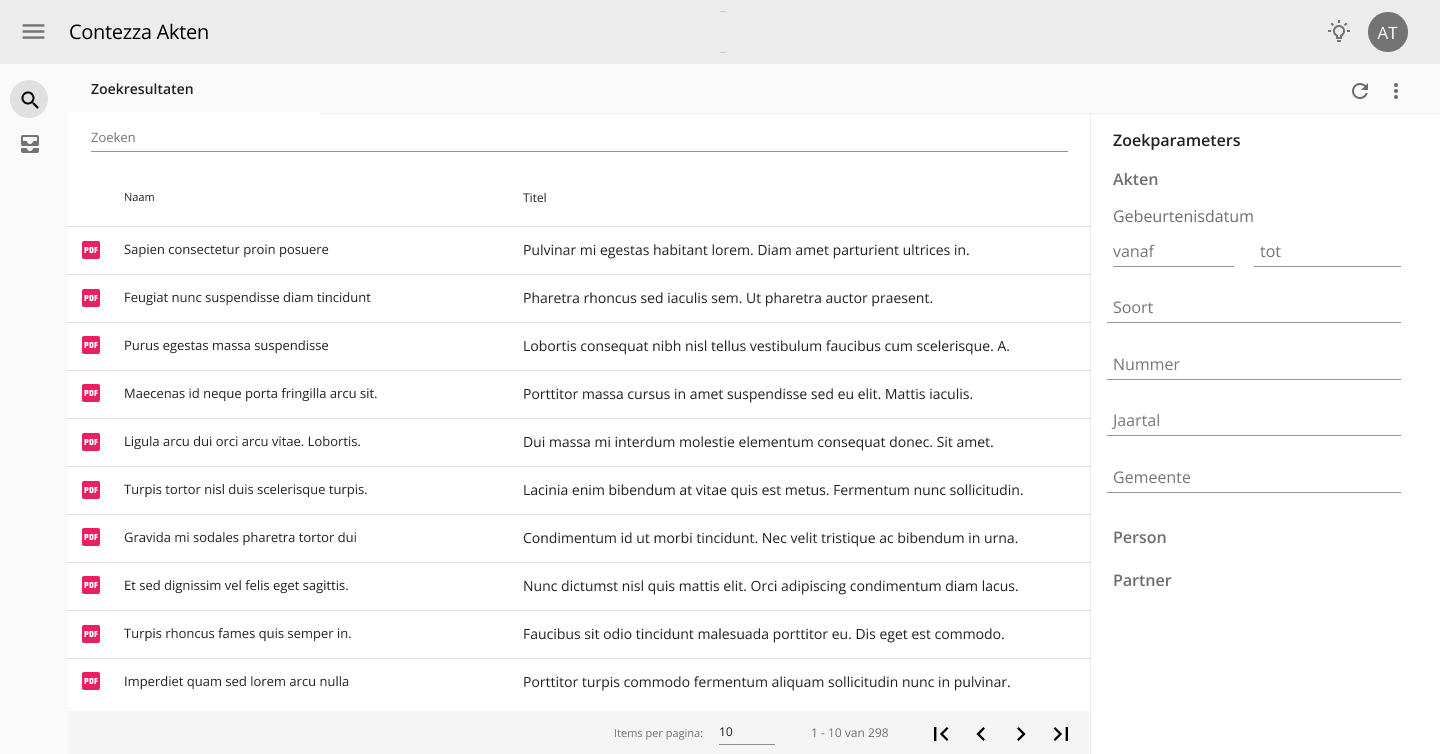Click the Gebeurtenisdatum label
Screen dimensions: 1440x754
click(x=1183, y=216)
